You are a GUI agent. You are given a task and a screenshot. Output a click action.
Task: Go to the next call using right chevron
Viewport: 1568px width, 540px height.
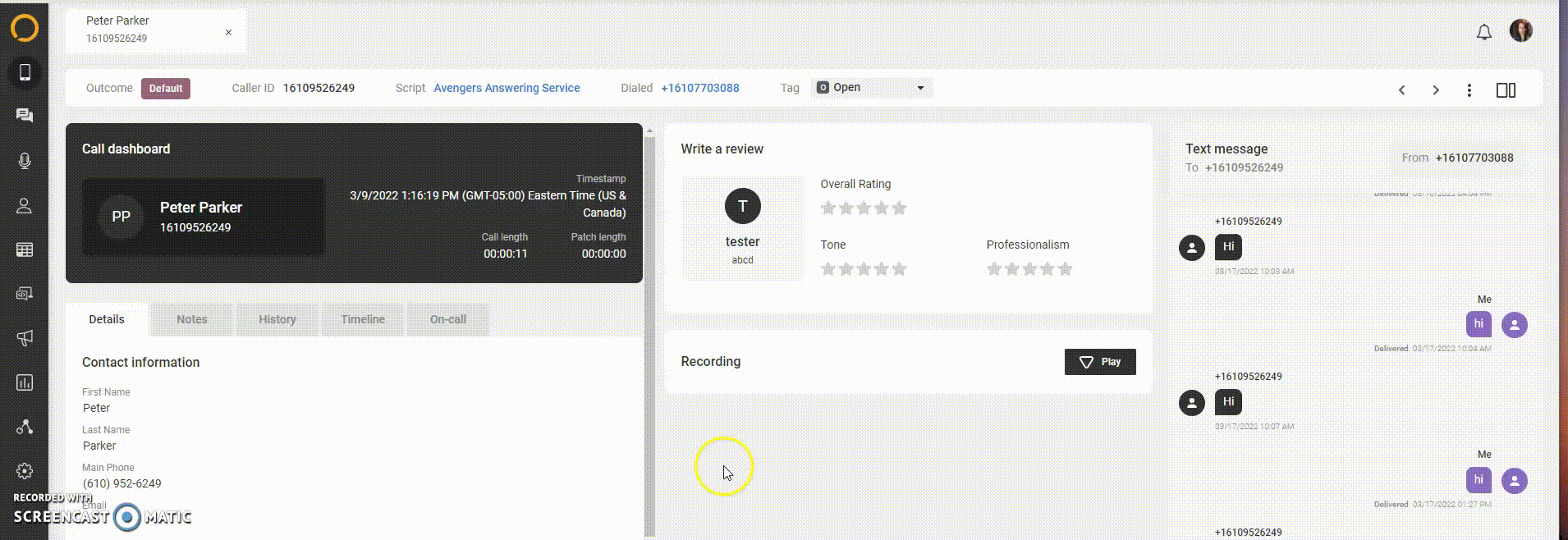[1435, 90]
